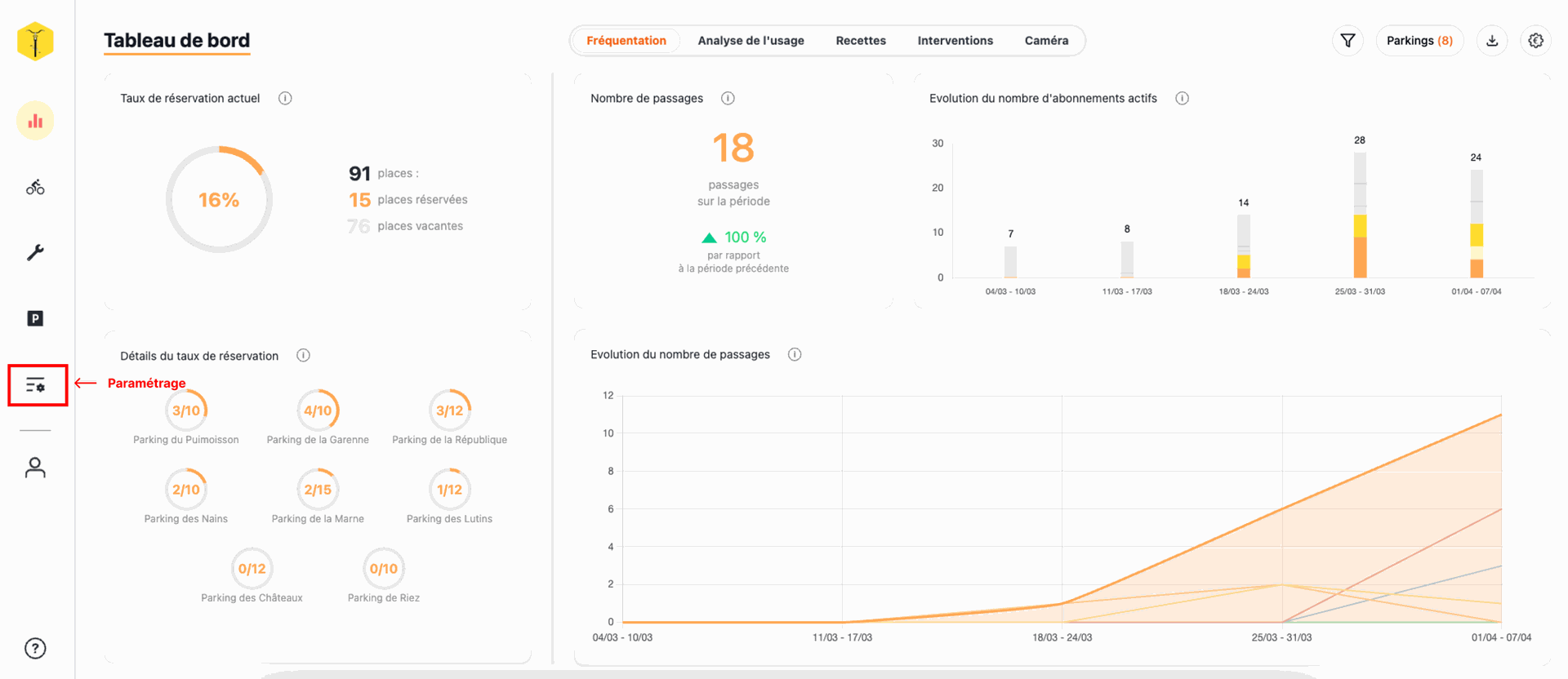
Task: Open the parking P sidebar icon
Action: tap(35, 318)
